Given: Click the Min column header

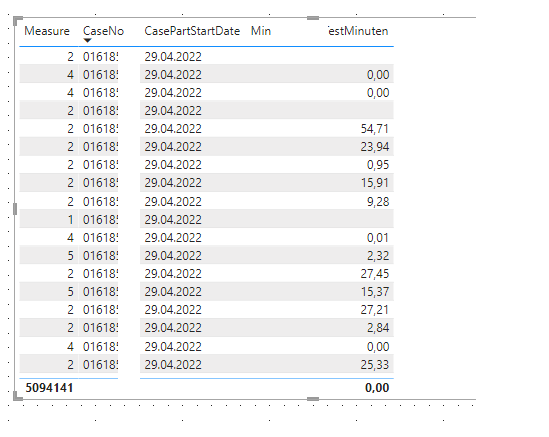Looking at the screenshot, I should point(261,31).
